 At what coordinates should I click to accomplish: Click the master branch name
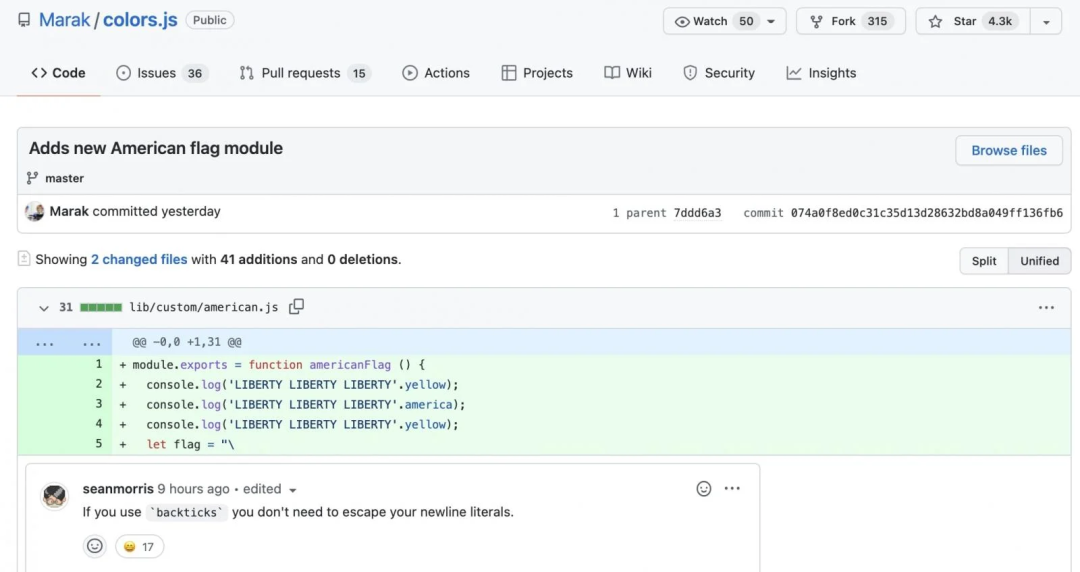point(64,178)
